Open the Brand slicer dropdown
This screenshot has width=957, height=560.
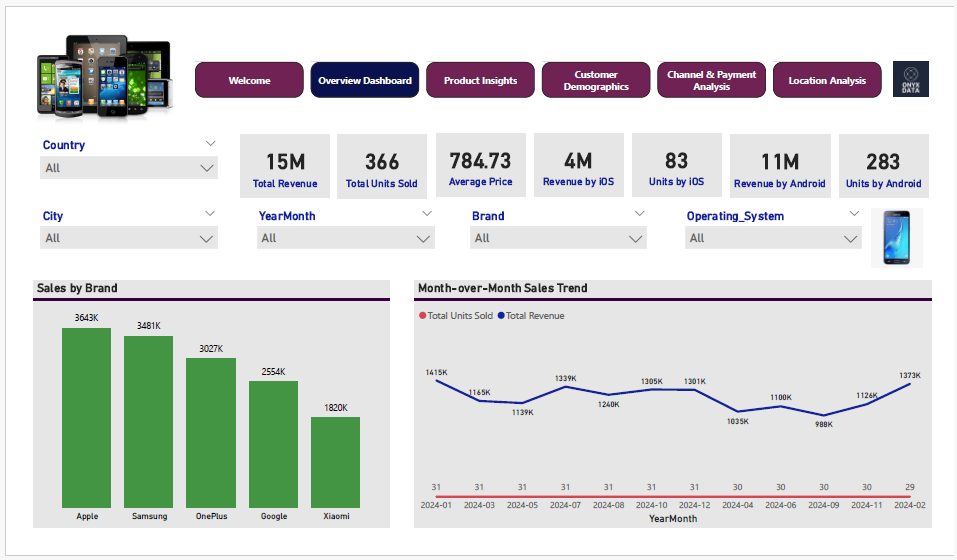pyautogui.click(x=558, y=238)
